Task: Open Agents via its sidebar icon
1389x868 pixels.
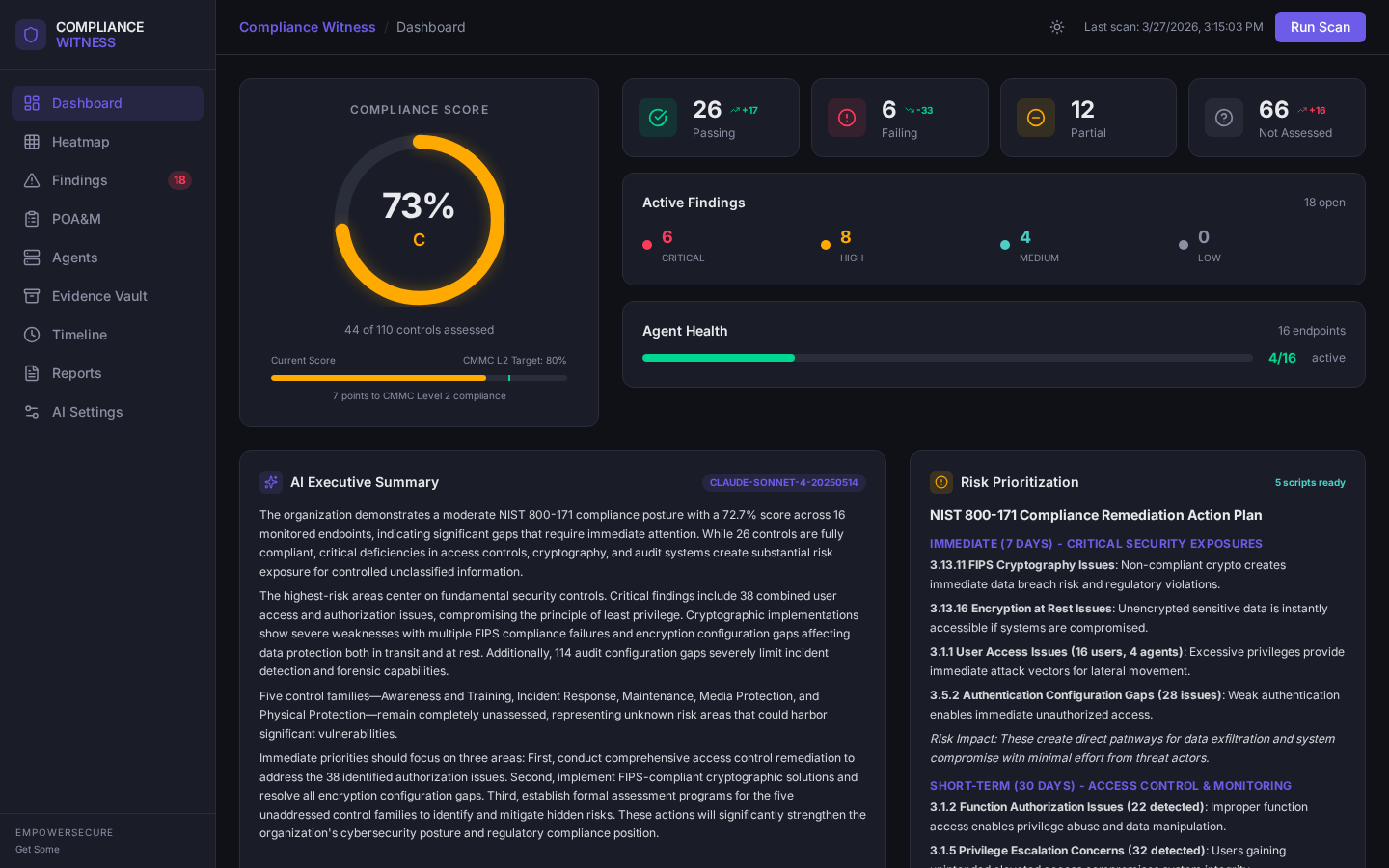Action: click(33, 258)
